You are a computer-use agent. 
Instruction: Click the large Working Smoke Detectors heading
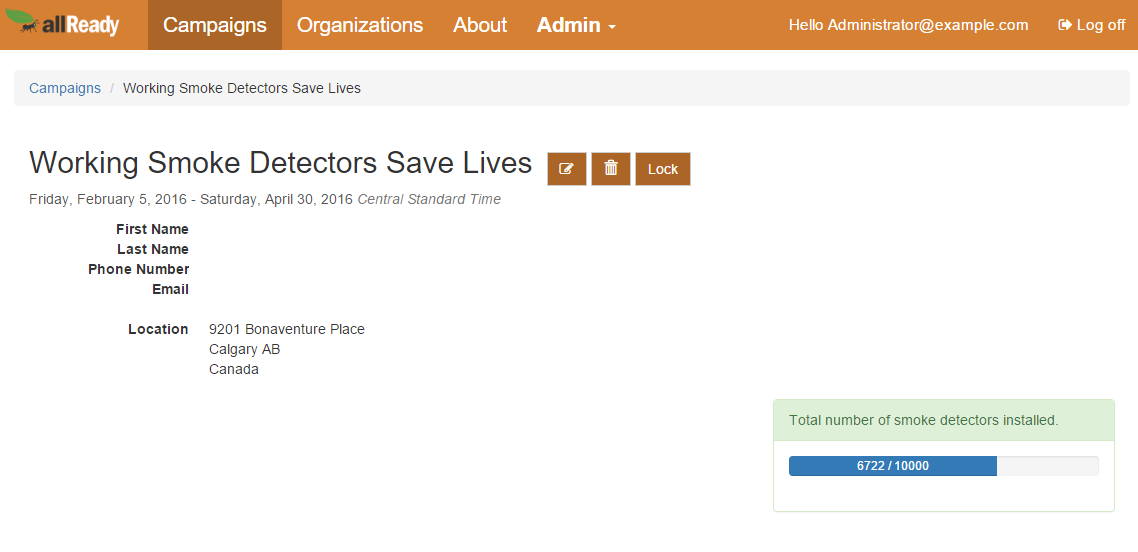click(x=280, y=163)
